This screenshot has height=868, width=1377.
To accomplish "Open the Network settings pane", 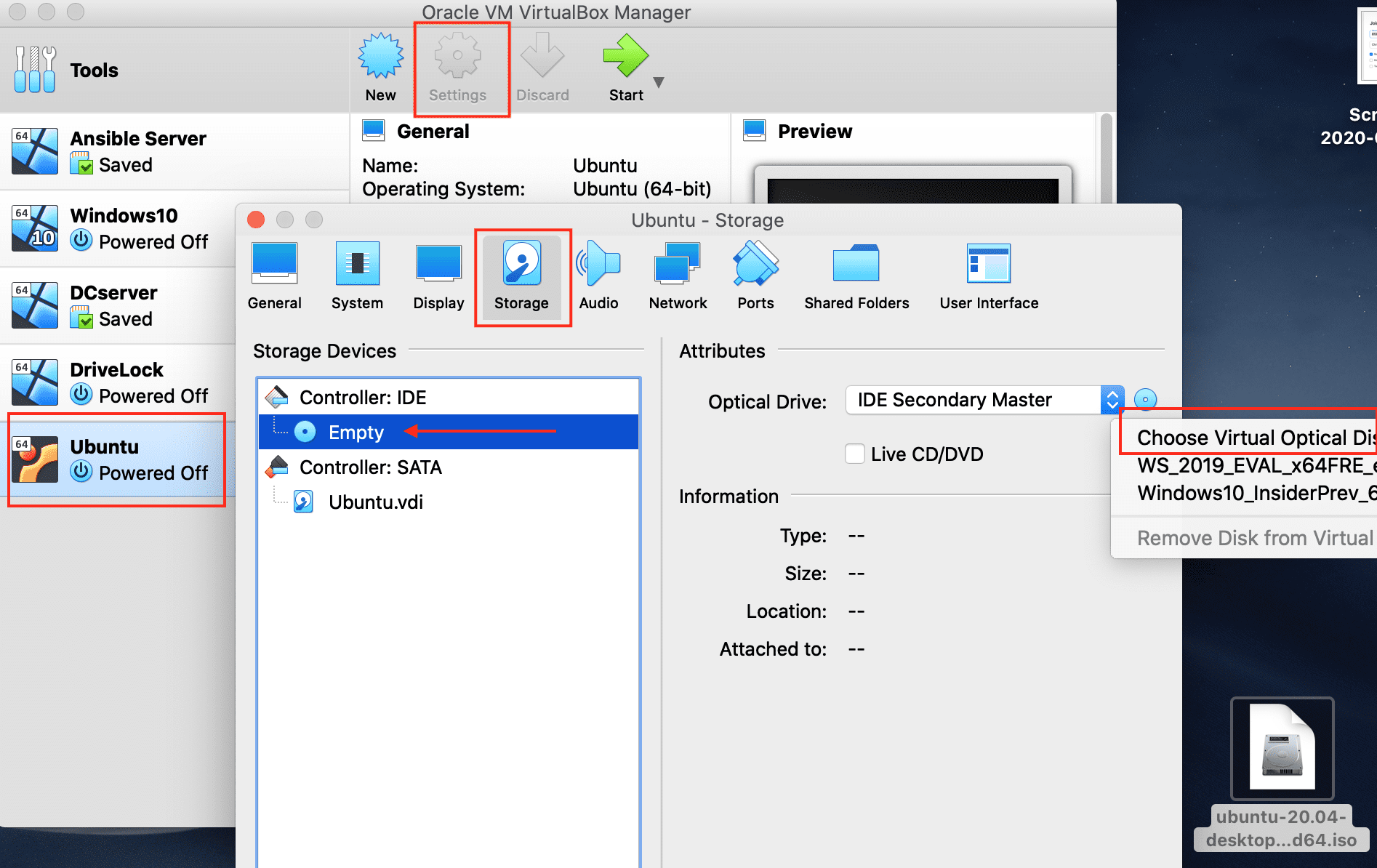I will pyautogui.click(x=678, y=276).
